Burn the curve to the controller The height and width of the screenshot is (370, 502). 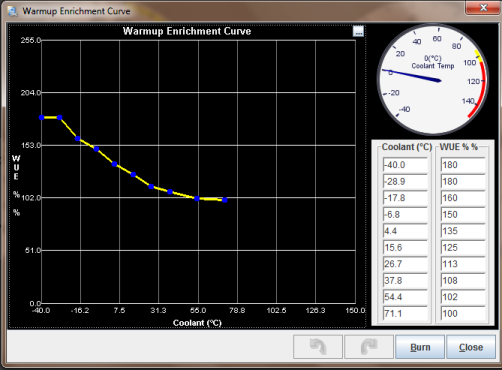[420, 347]
